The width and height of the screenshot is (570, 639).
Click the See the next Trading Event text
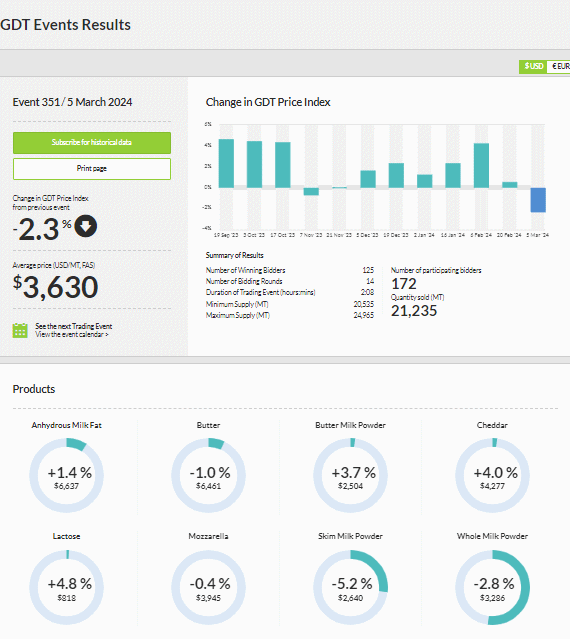[73, 326]
